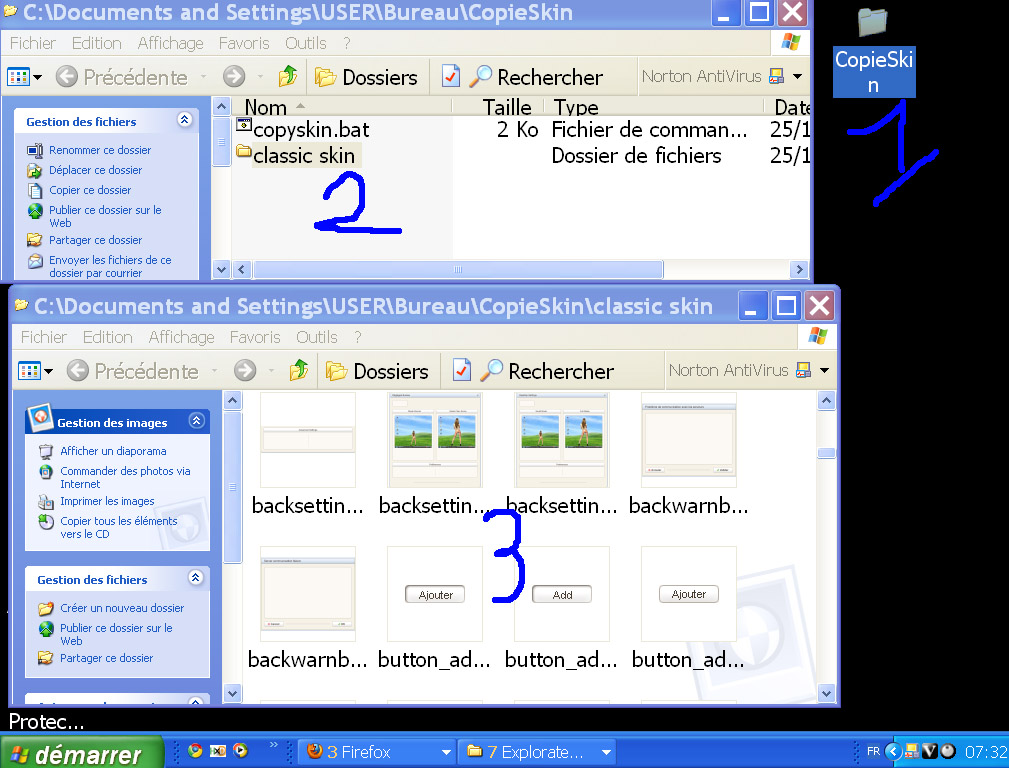Viewport: 1009px width, 768px height.
Task: Select the copyskin.bat file
Action: coord(303,129)
